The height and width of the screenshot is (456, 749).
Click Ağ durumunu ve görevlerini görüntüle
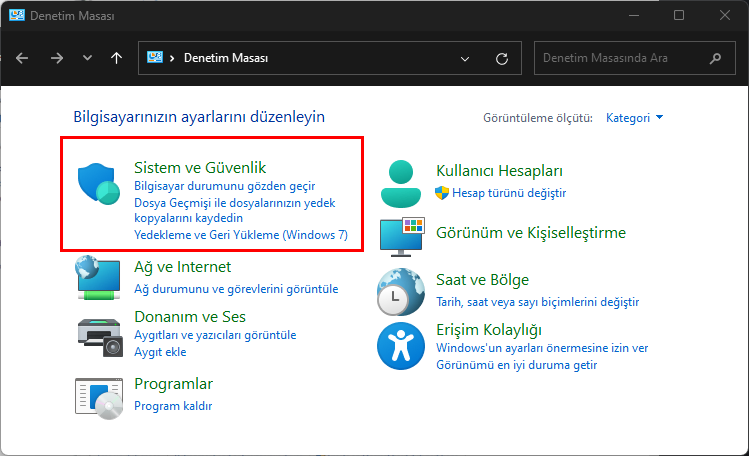point(236,289)
